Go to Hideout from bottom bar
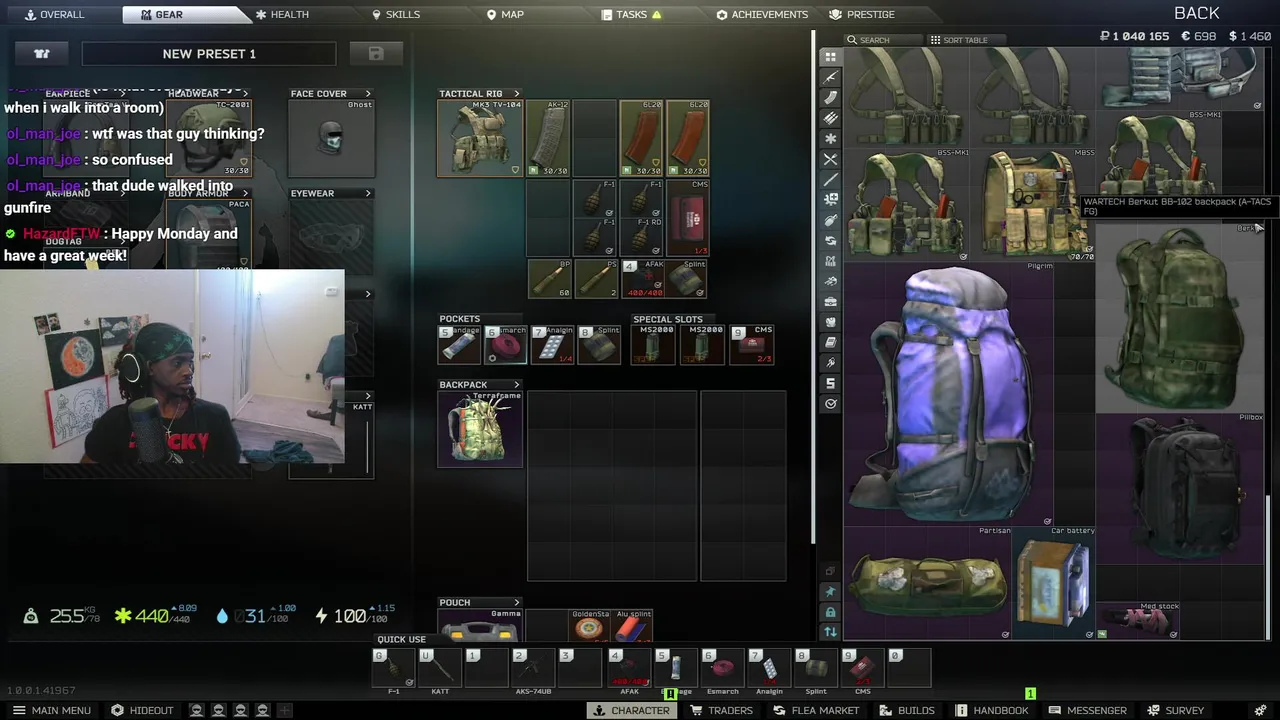The width and height of the screenshot is (1280, 720). click(142, 710)
